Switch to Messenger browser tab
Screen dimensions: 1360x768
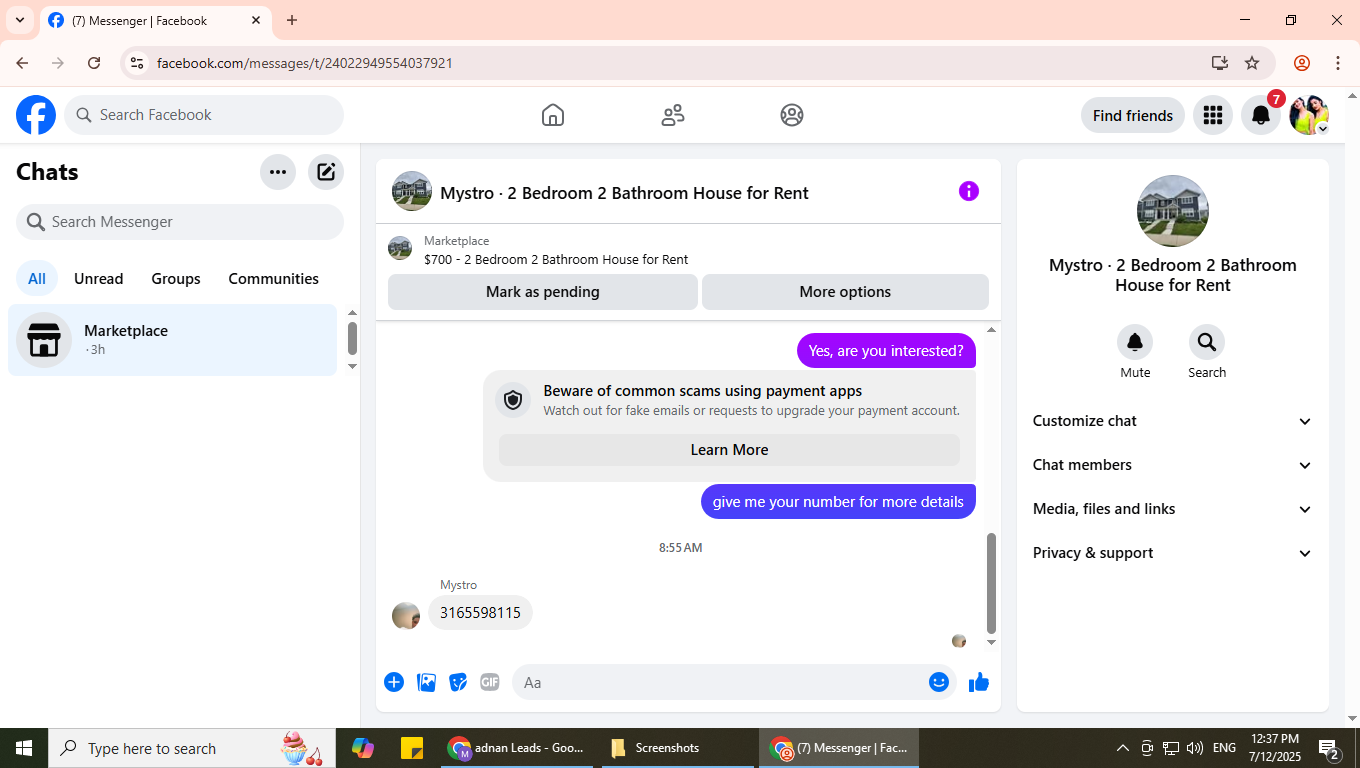coord(155,20)
